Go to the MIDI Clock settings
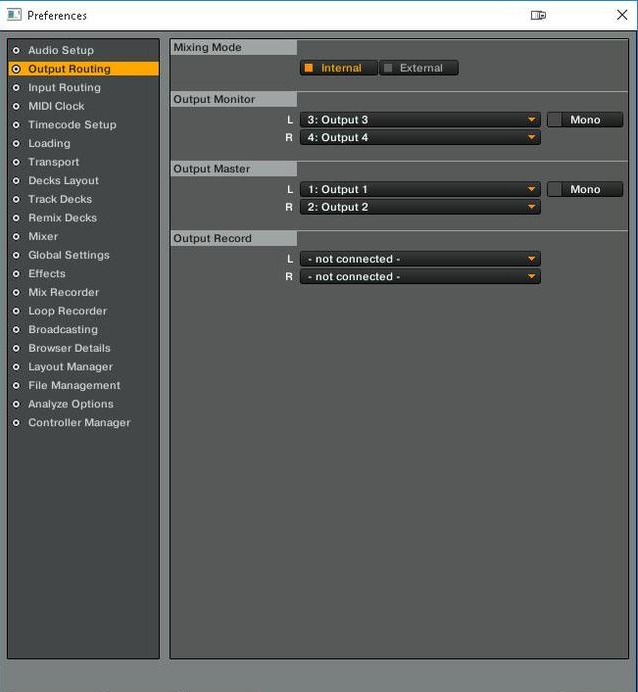This screenshot has width=638, height=692. click(56, 106)
